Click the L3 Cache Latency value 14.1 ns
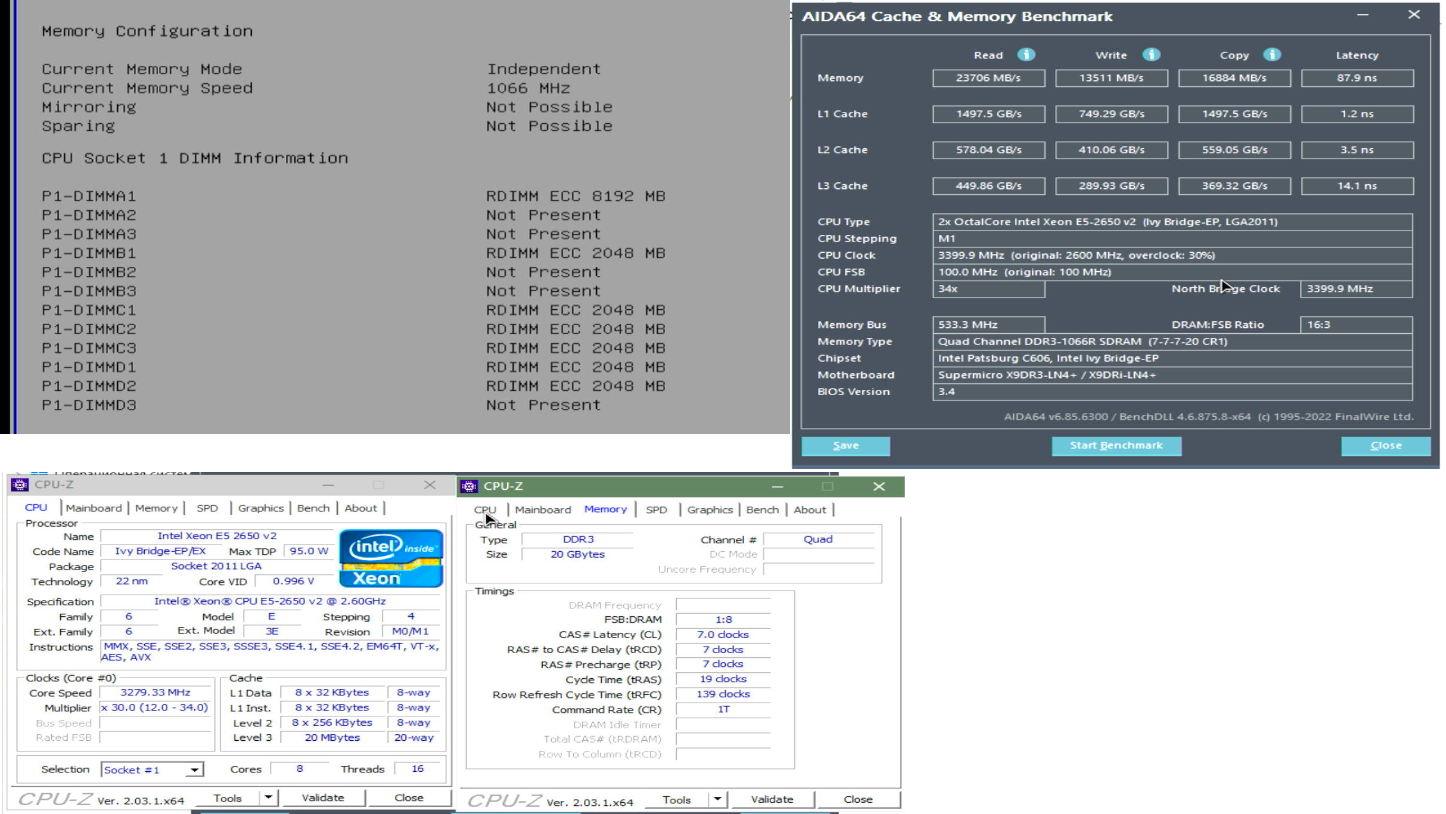The width and height of the screenshot is (1446, 814). click(1356, 186)
